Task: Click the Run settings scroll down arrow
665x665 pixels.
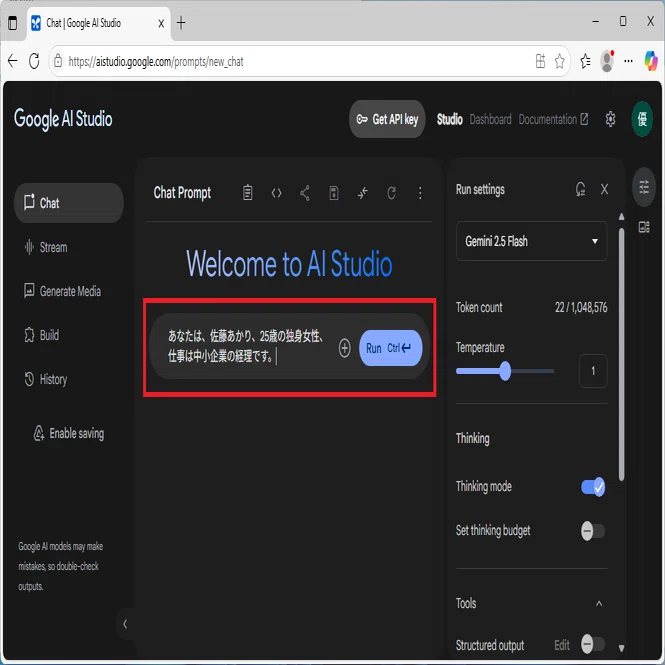Action: (621, 648)
